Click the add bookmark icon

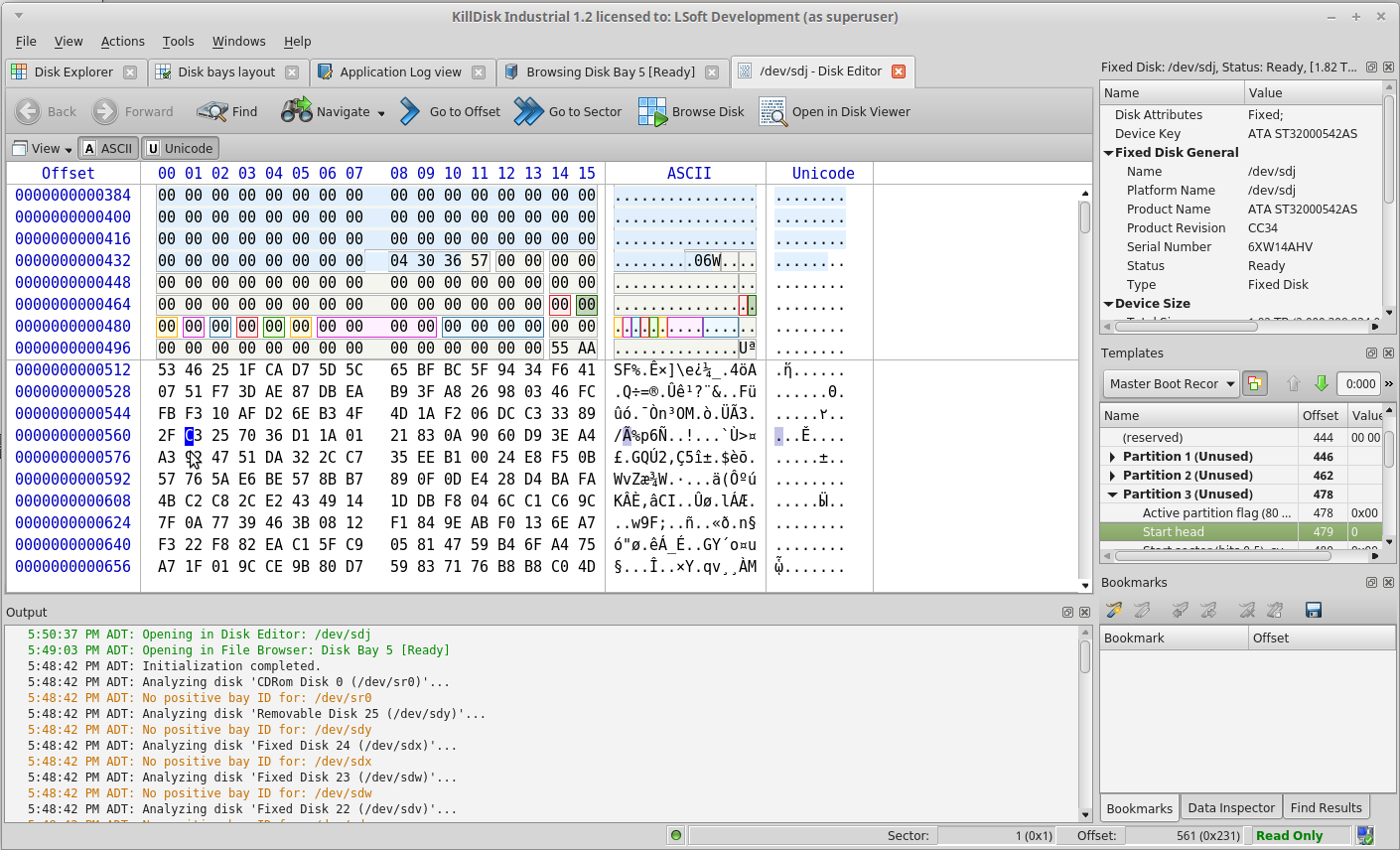click(x=1114, y=610)
